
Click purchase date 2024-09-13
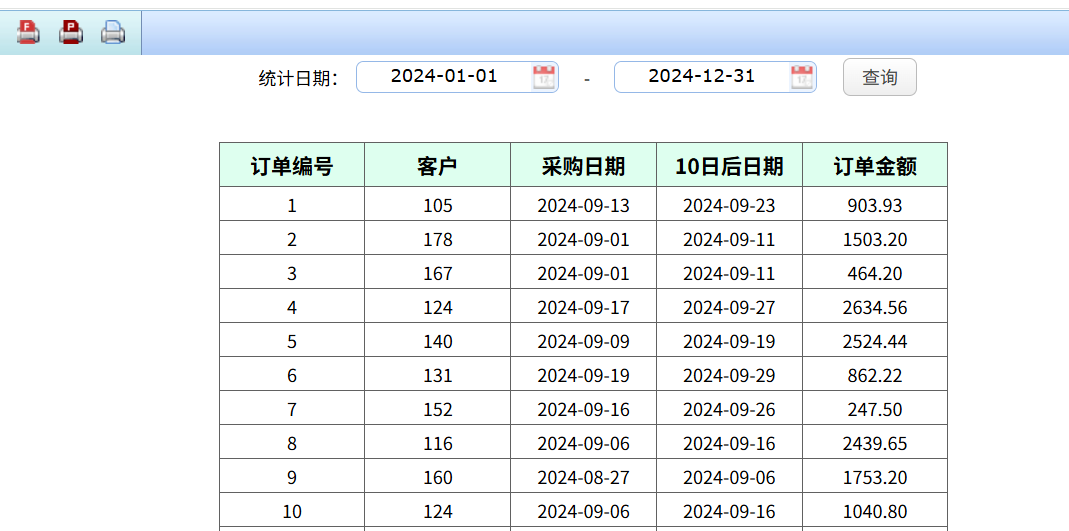(x=584, y=204)
